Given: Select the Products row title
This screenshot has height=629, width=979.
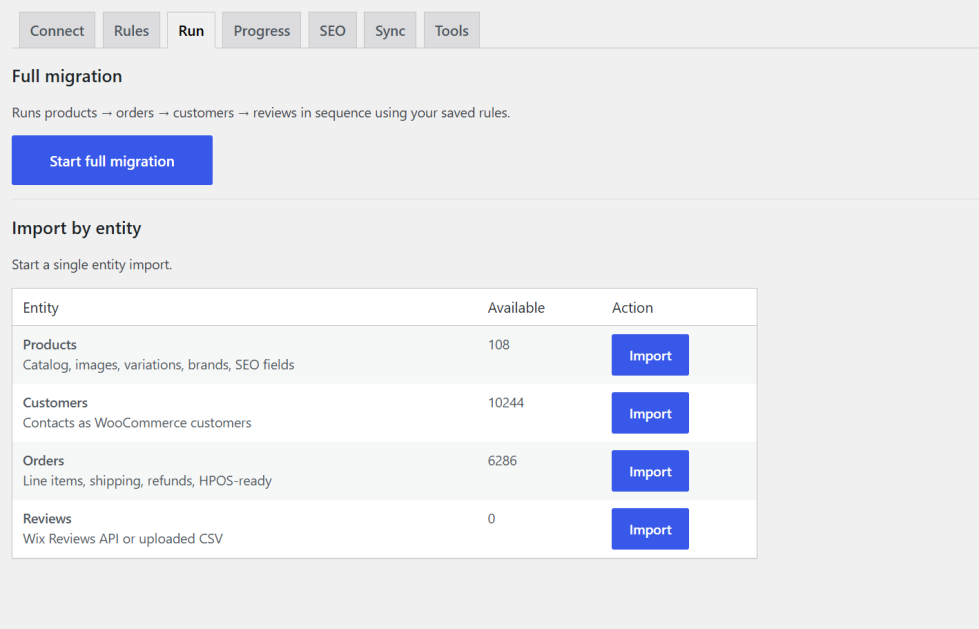Looking at the screenshot, I should (50, 345).
